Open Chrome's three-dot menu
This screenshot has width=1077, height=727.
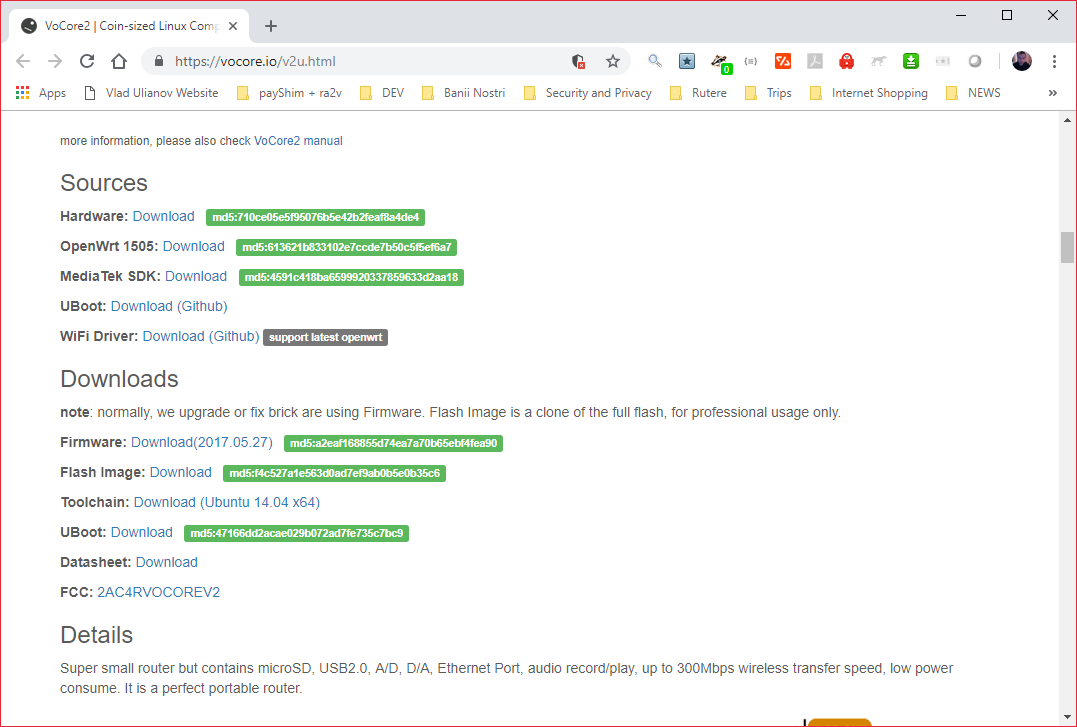click(x=1054, y=61)
